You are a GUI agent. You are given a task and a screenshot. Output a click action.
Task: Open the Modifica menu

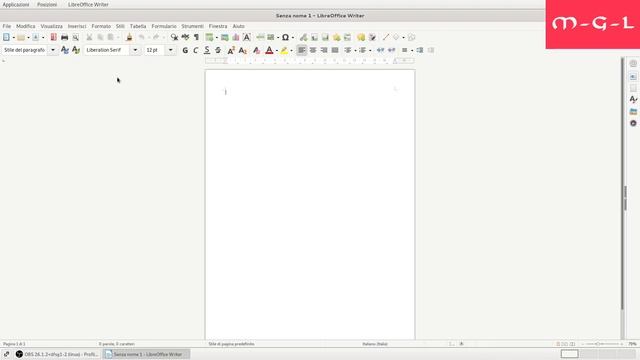pyautogui.click(x=26, y=26)
